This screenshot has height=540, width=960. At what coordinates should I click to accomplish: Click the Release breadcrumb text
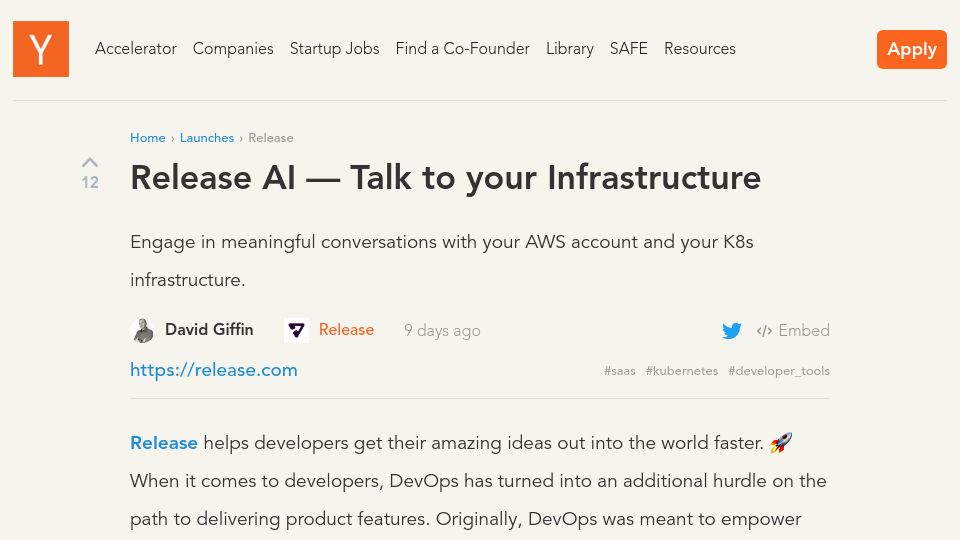coord(271,138)
